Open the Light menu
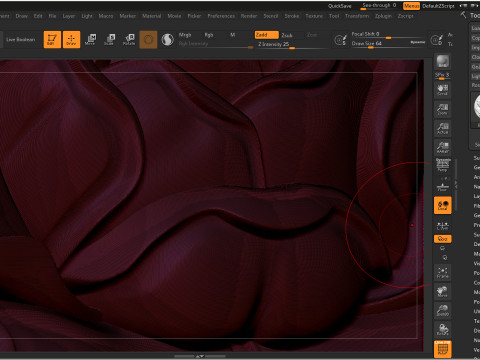 click(87, 16)
